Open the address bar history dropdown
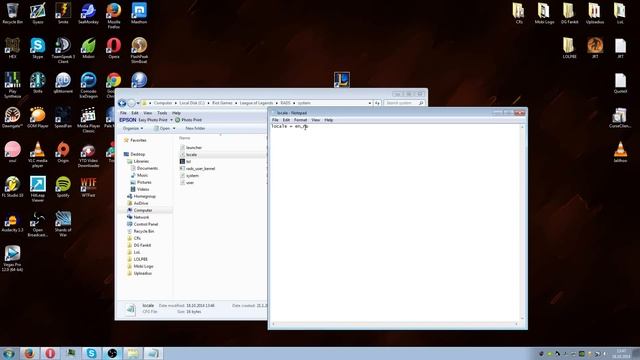This screenshot has width=640, height=360. click(369, 103)
